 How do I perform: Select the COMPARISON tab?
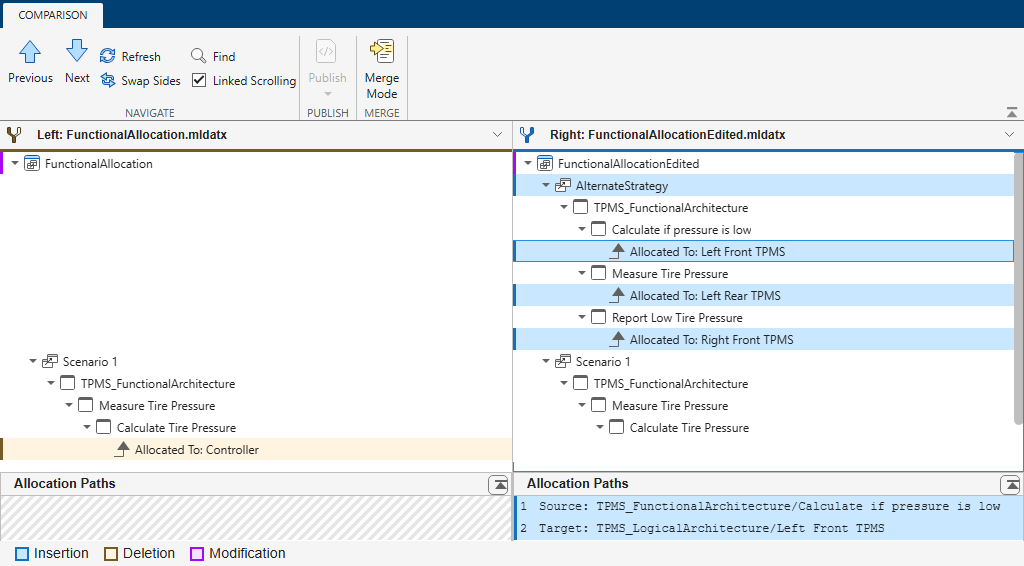(53, 15)
